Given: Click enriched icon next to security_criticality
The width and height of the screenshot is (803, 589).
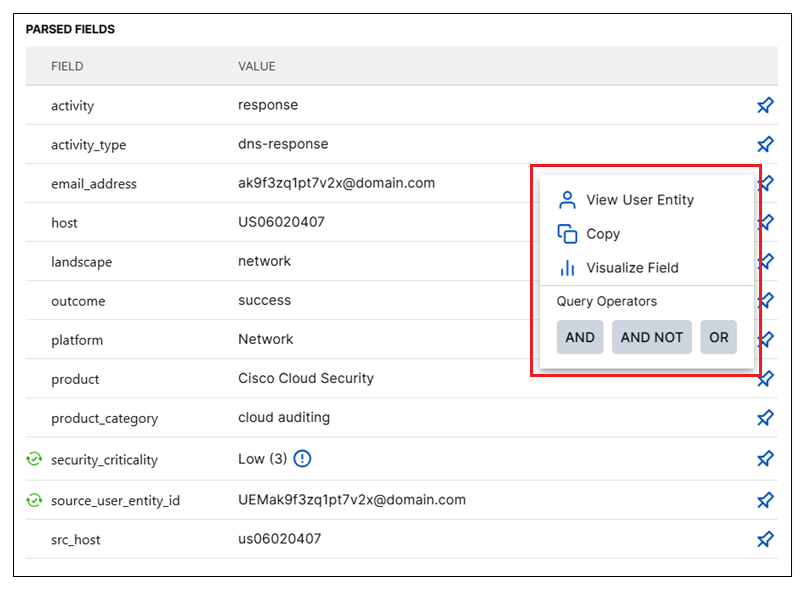Looking at the screenshot, I should [x=34, y=460].
